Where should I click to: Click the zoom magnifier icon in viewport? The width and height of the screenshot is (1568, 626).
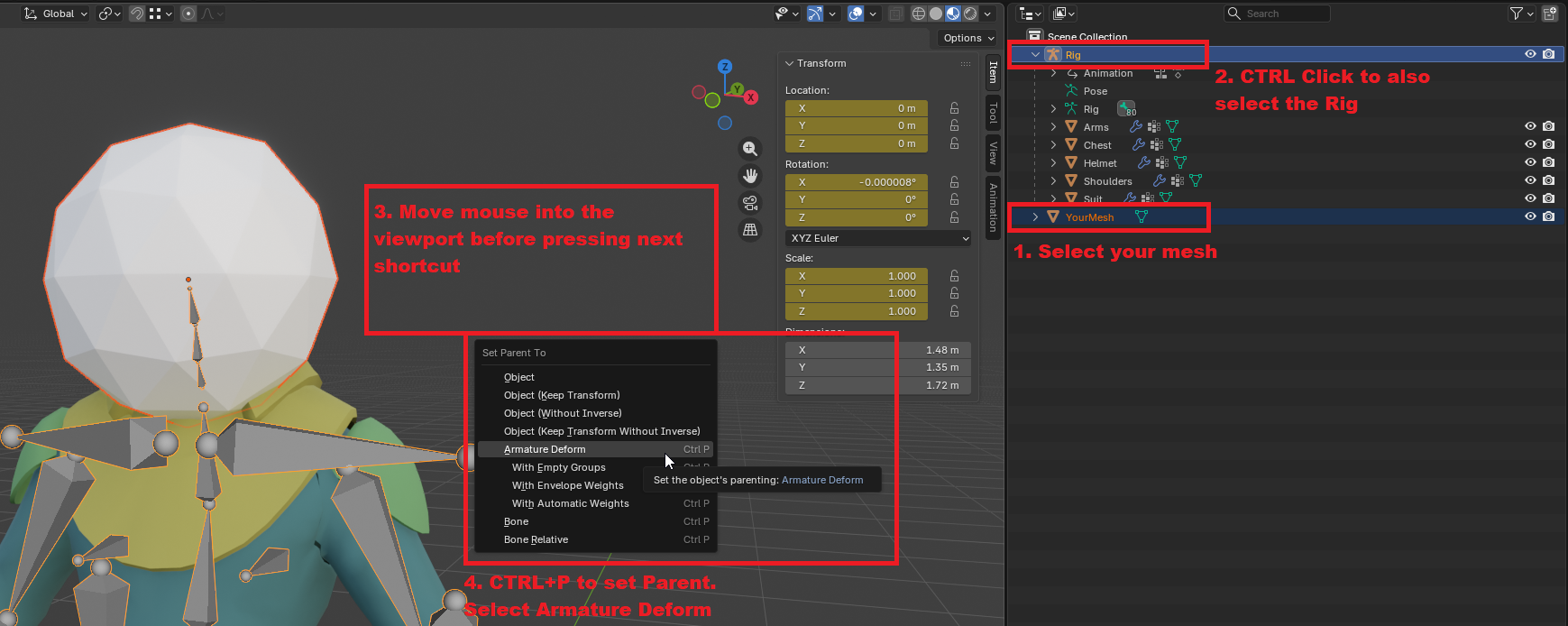[x=749, y=149]
